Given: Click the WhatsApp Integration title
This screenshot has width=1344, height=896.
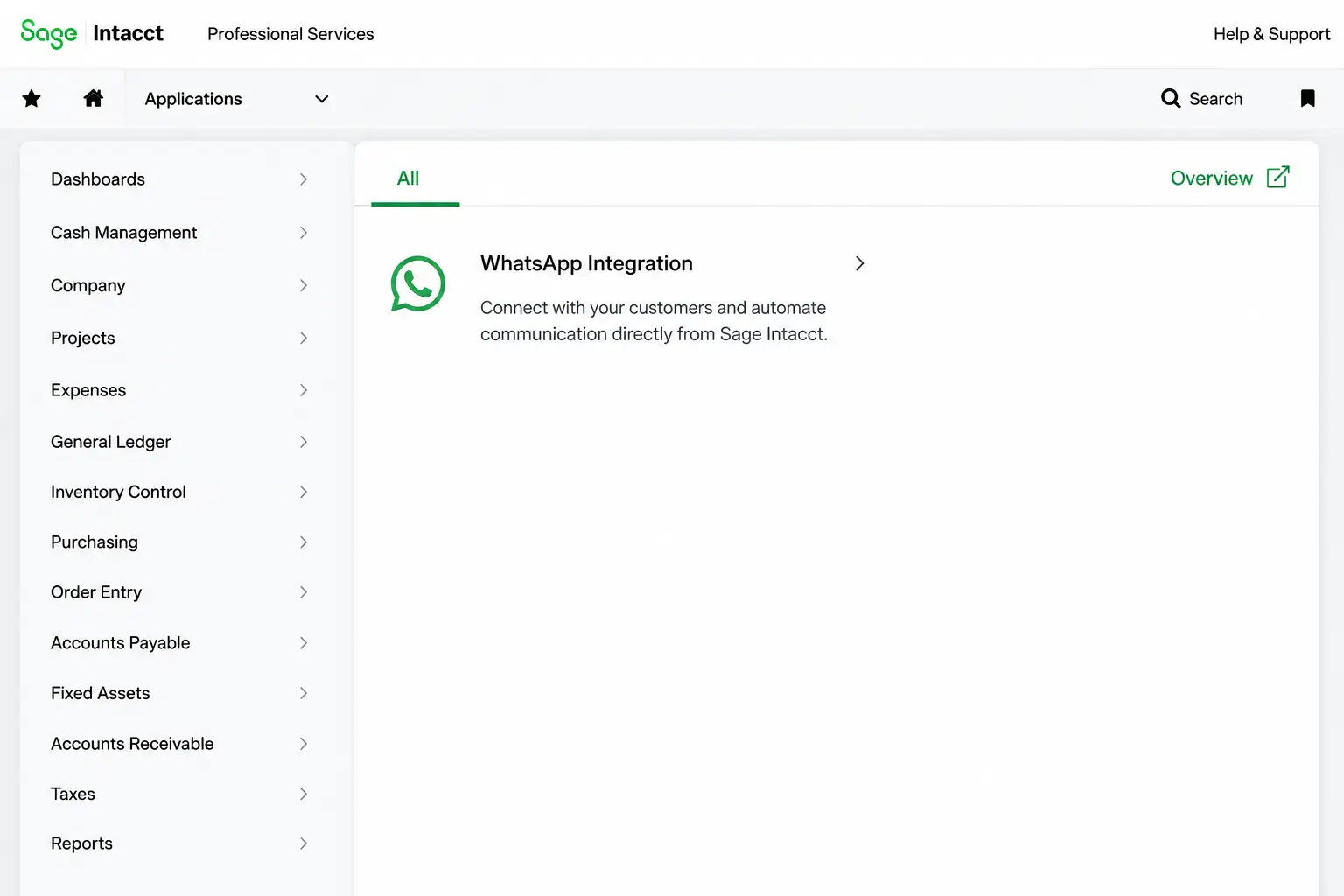Looking at the screenshot, I should (x=586, y=263).
